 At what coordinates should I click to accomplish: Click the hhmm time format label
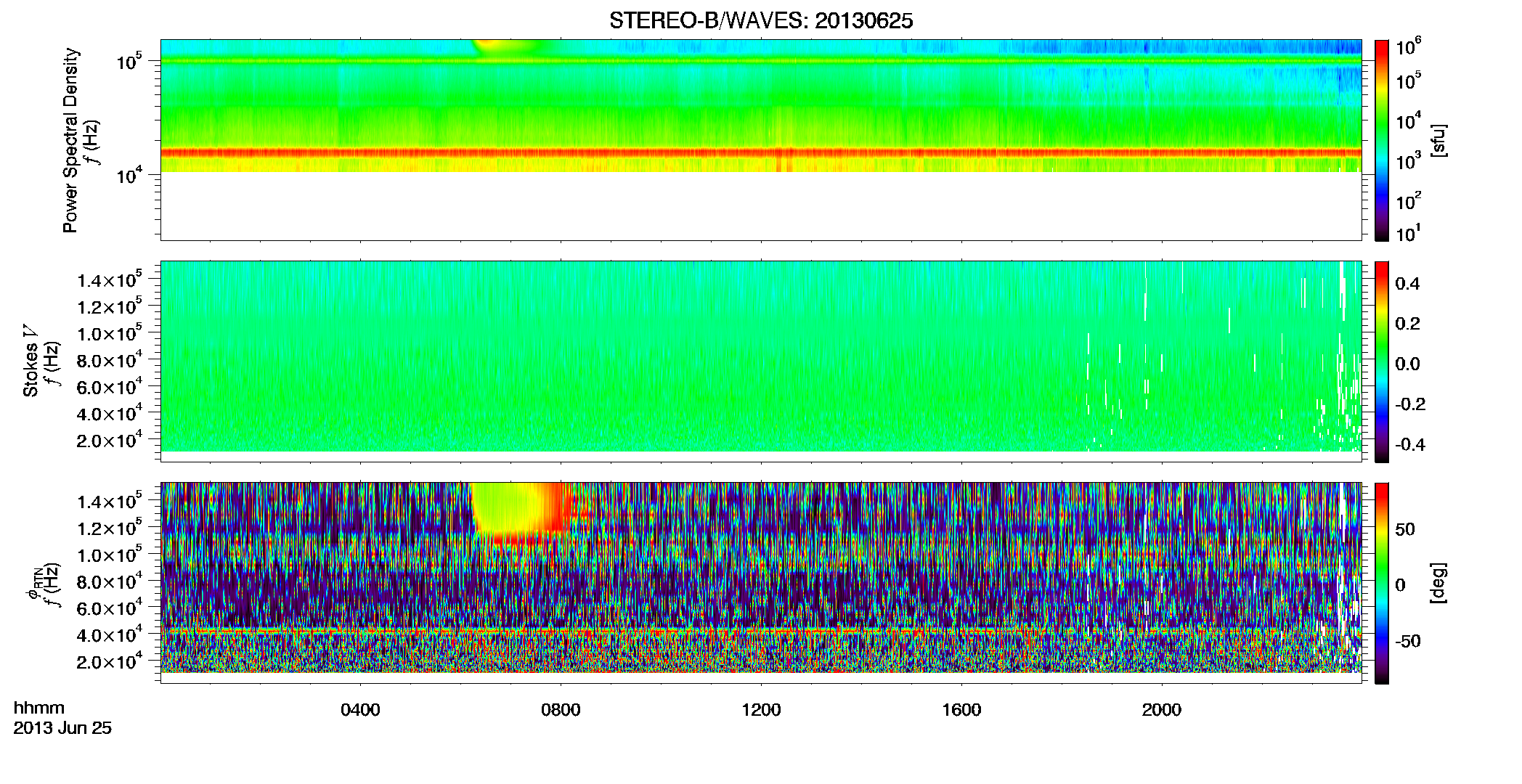pyautogui.click(x=39, y=709)
